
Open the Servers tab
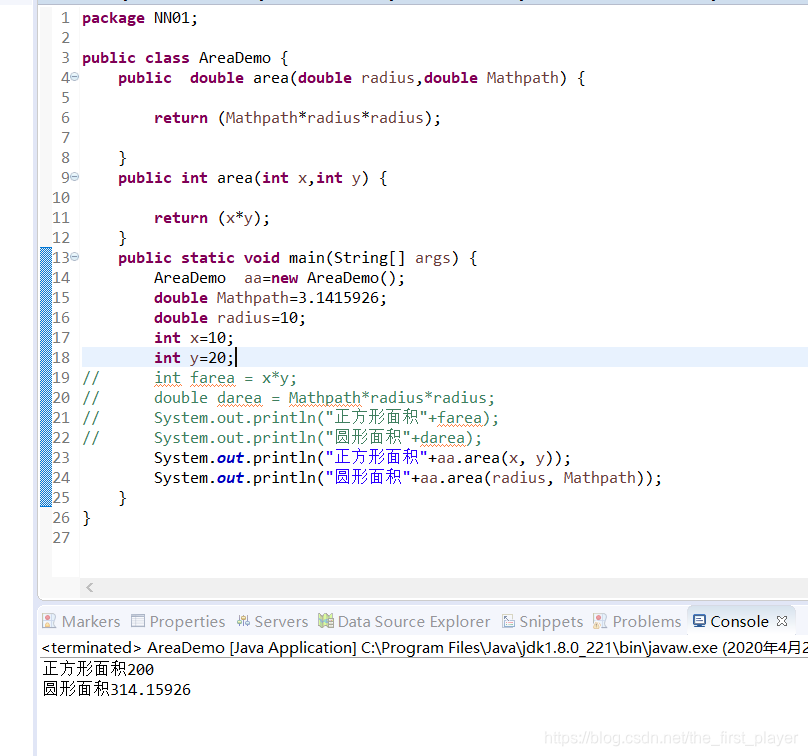[272, 621]
